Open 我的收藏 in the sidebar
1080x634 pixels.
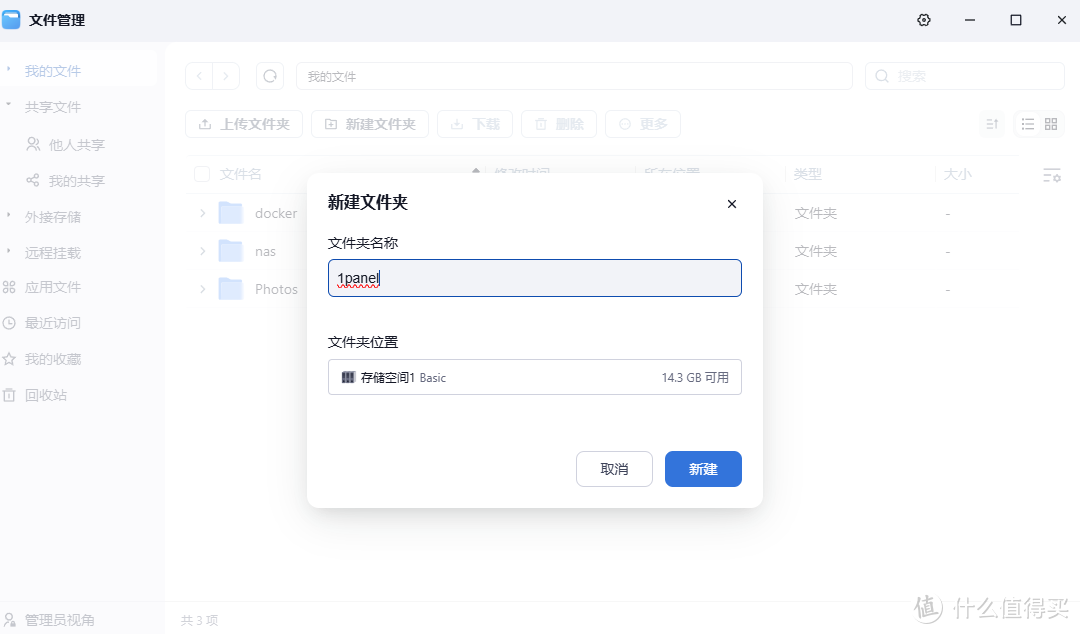click(x=53, y=359)
